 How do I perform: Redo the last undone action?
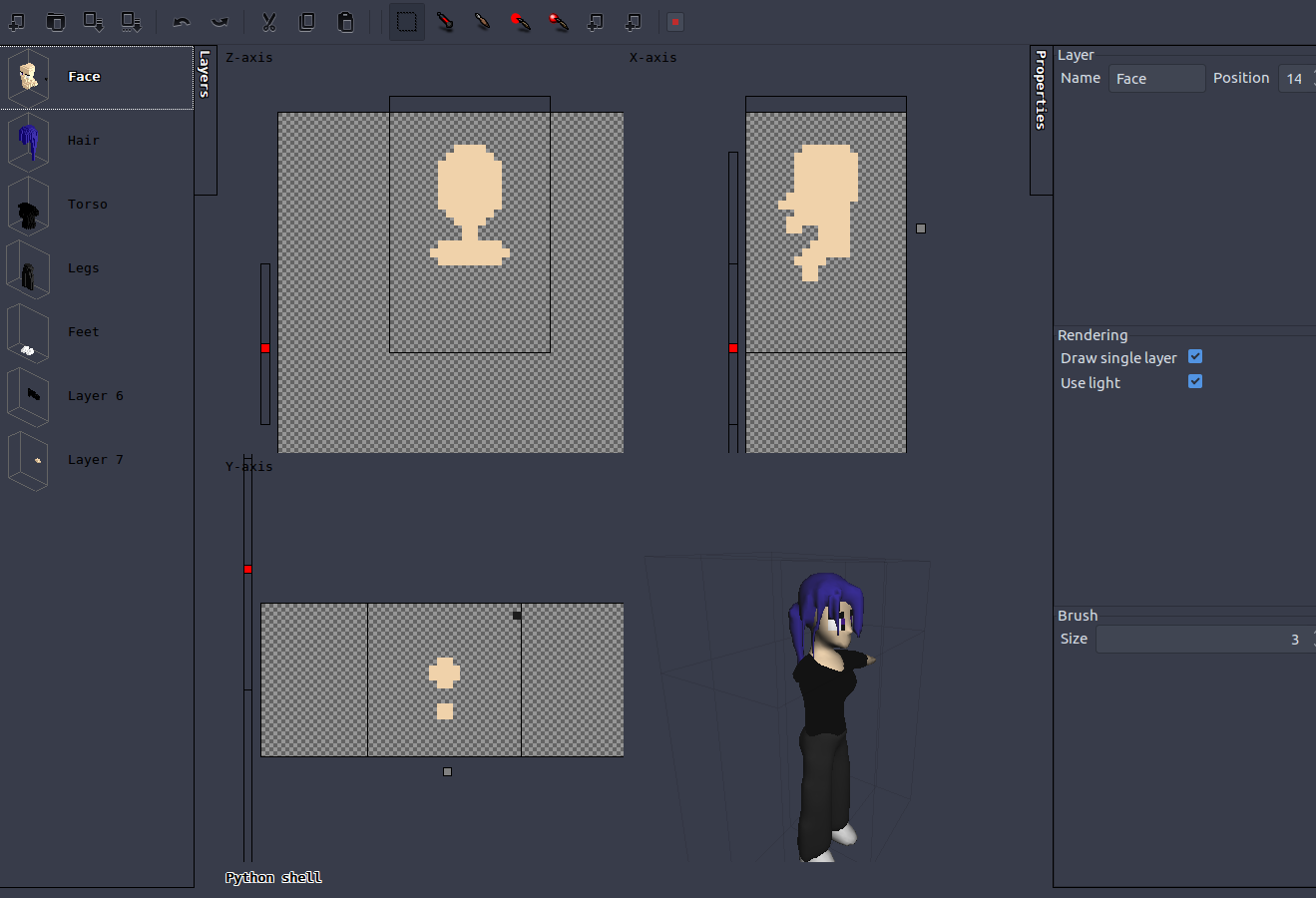pos(219,22)
